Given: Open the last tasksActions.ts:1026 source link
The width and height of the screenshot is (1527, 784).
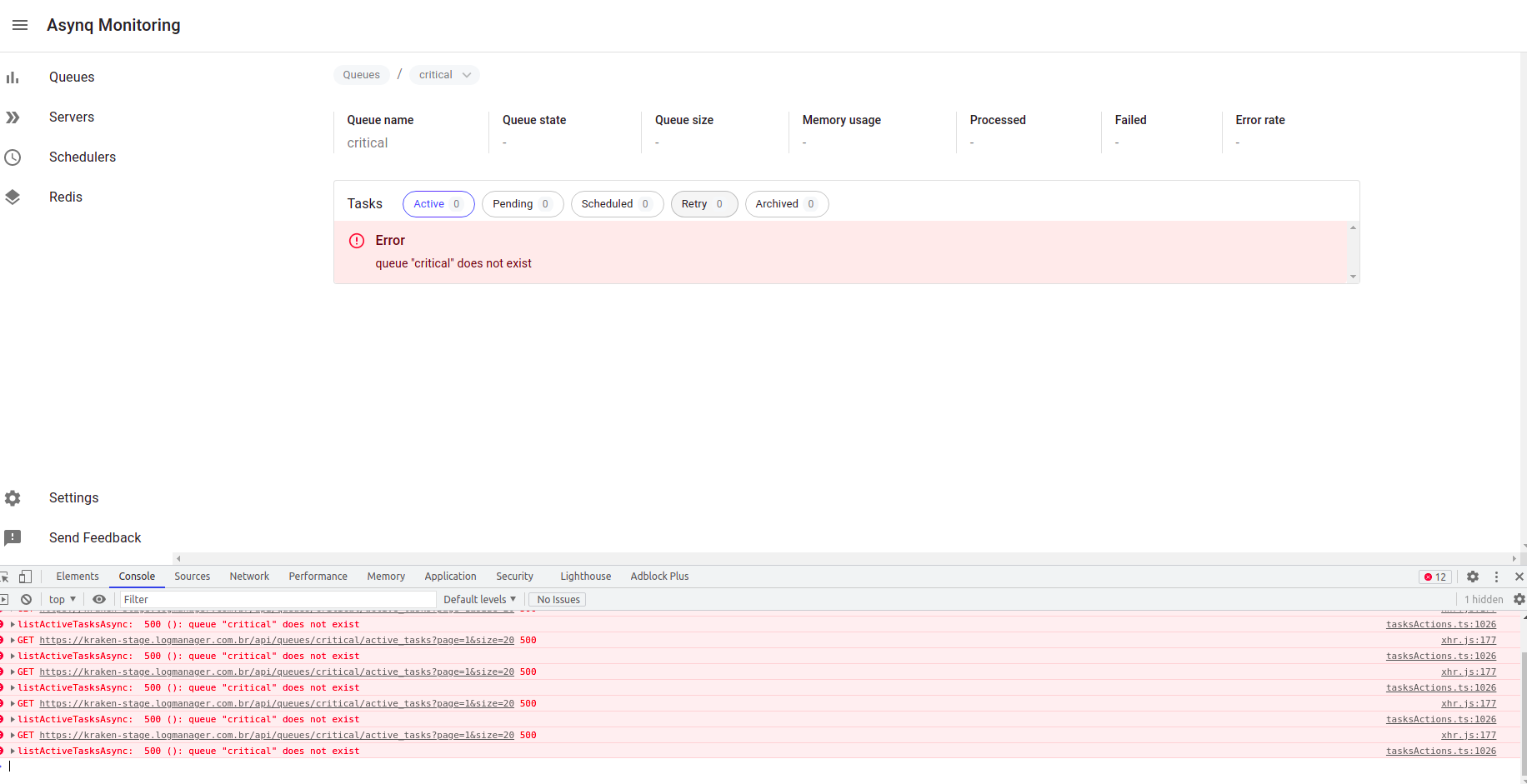Looking at the screenshot, I should coord(1441,752).
